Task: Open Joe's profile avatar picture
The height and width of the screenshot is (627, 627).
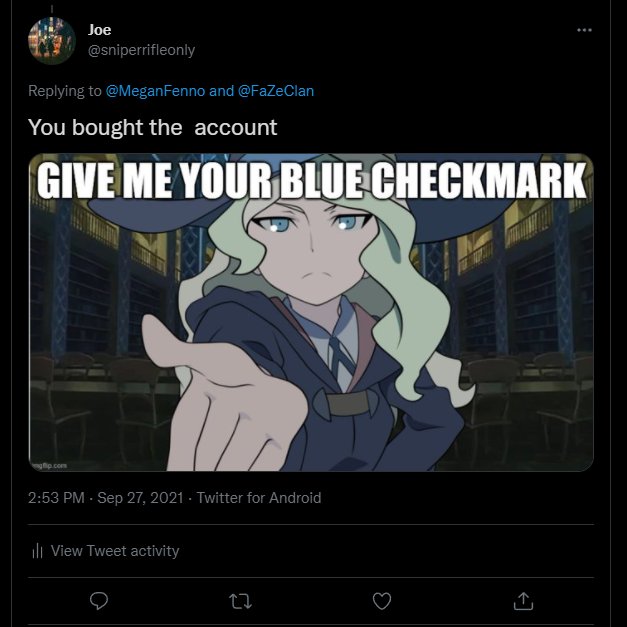Action: coord(52,41)
